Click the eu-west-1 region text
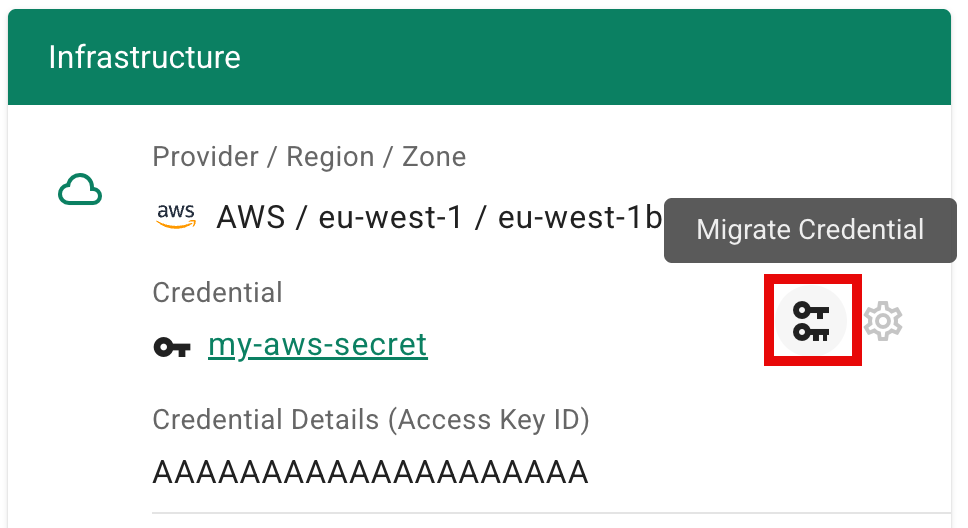 point(391,217)
